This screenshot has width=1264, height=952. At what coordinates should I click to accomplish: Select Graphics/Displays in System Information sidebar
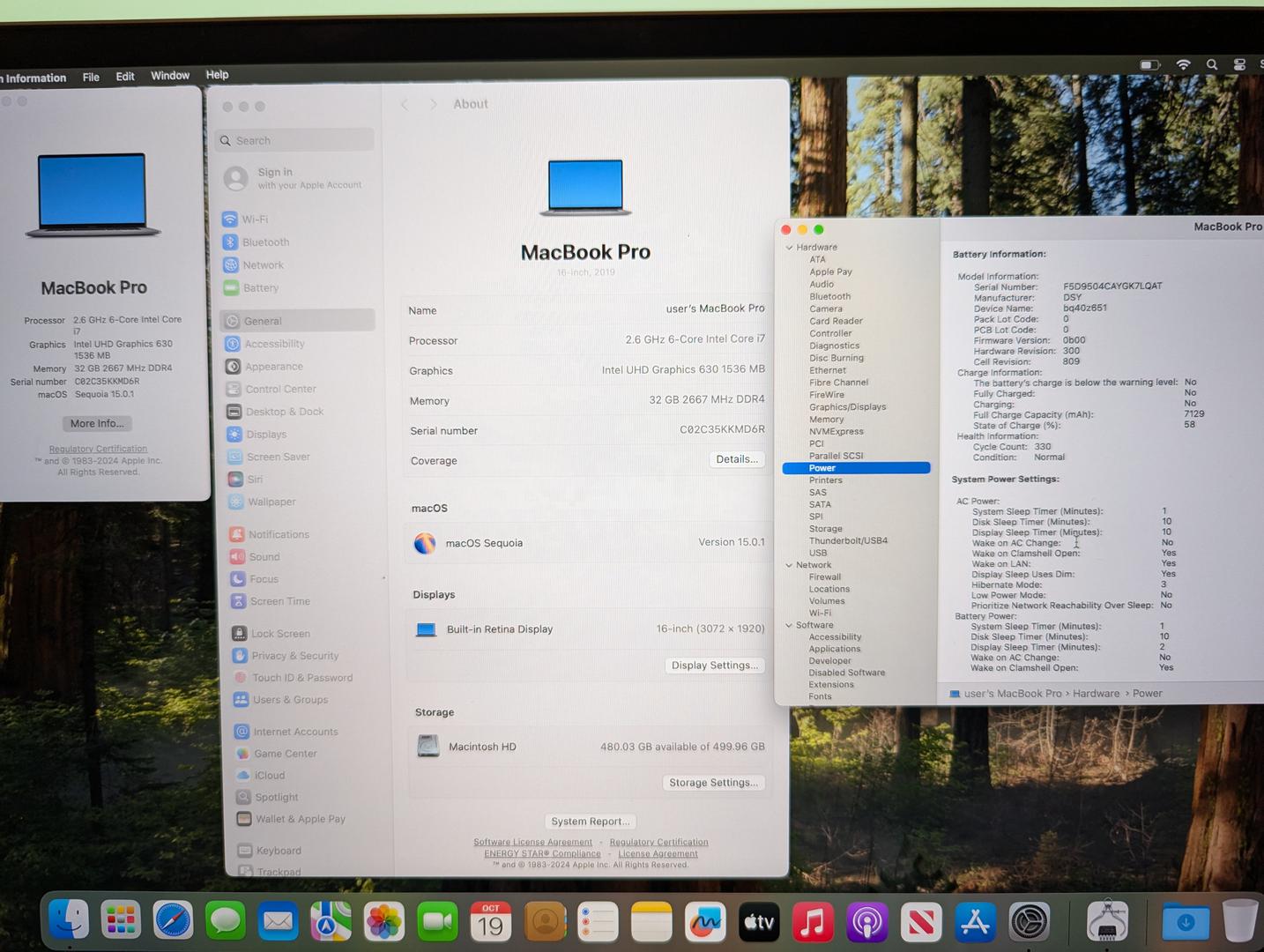click(x=848, y=407)
